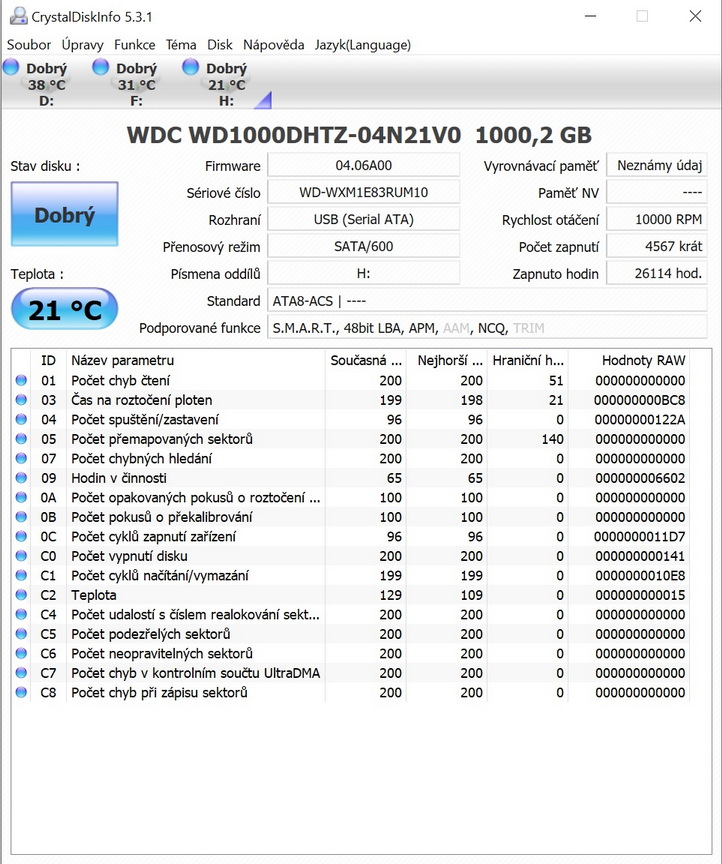Click the Firmware value field 04.06A00

(364, 166)
